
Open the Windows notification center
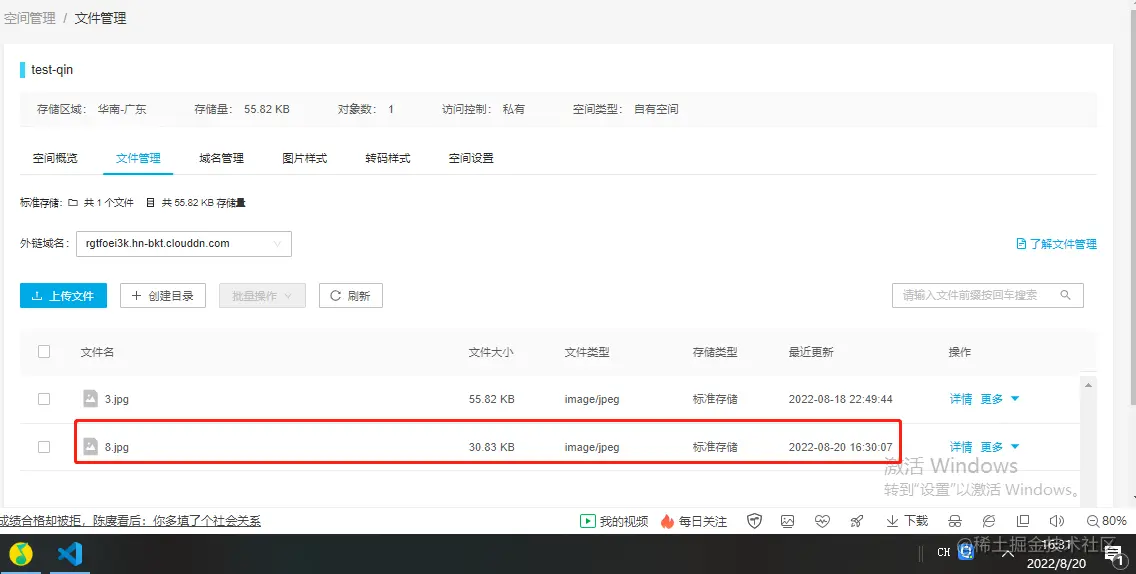click(1114, 557)
